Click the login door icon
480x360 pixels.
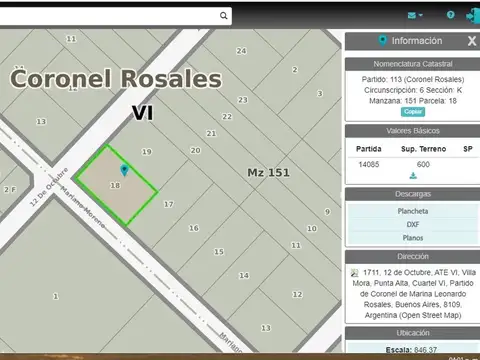[x=473, y=16]
